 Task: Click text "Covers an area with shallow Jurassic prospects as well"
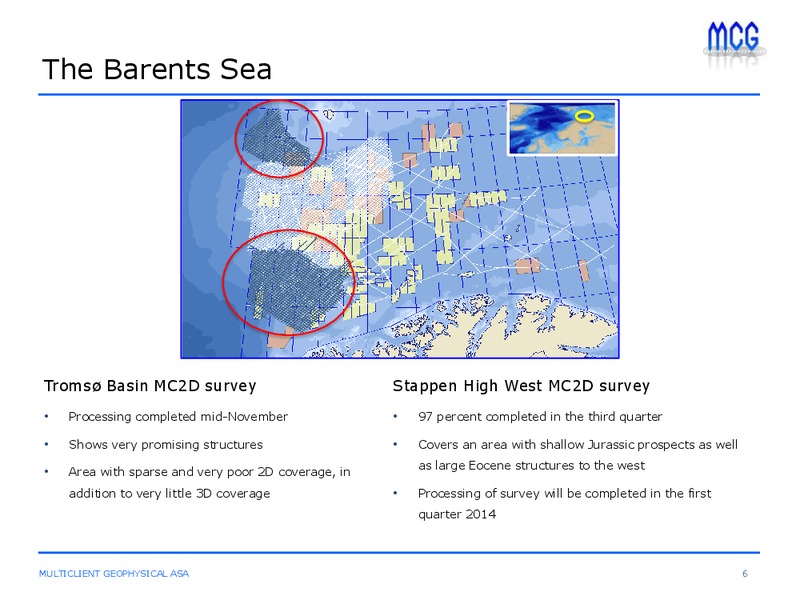tap(578, 444)
